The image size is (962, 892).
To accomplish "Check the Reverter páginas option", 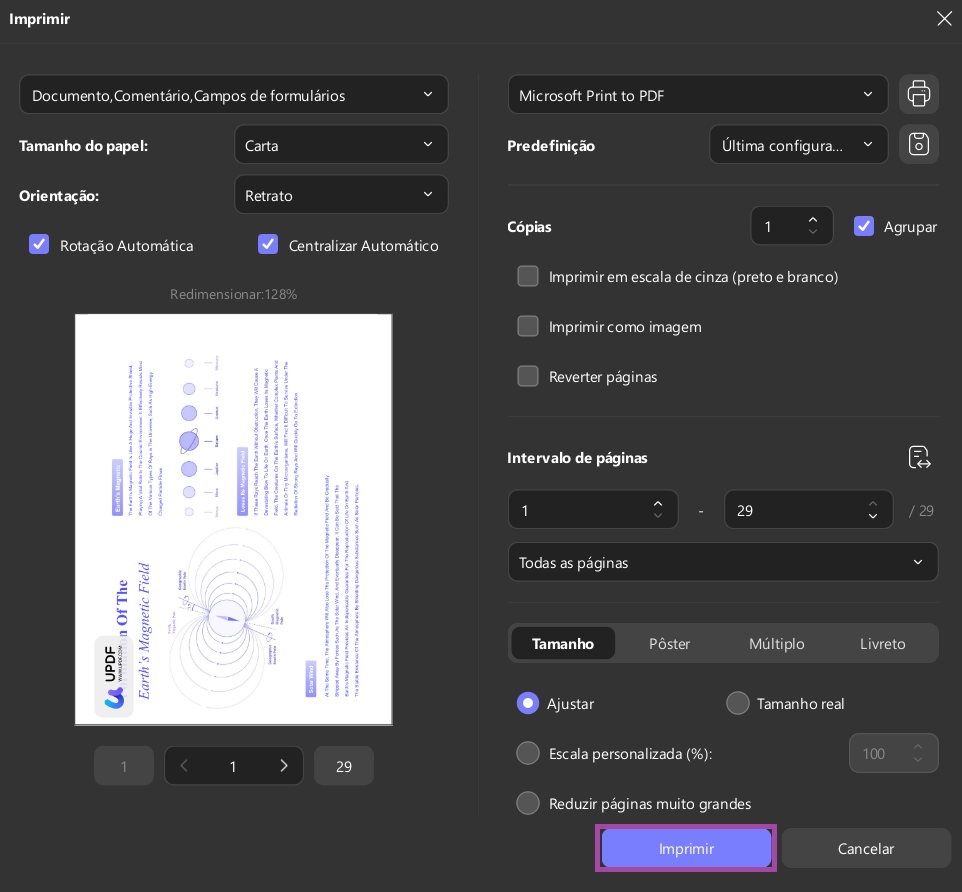I will pyautogui.click(x=528, y=376).
